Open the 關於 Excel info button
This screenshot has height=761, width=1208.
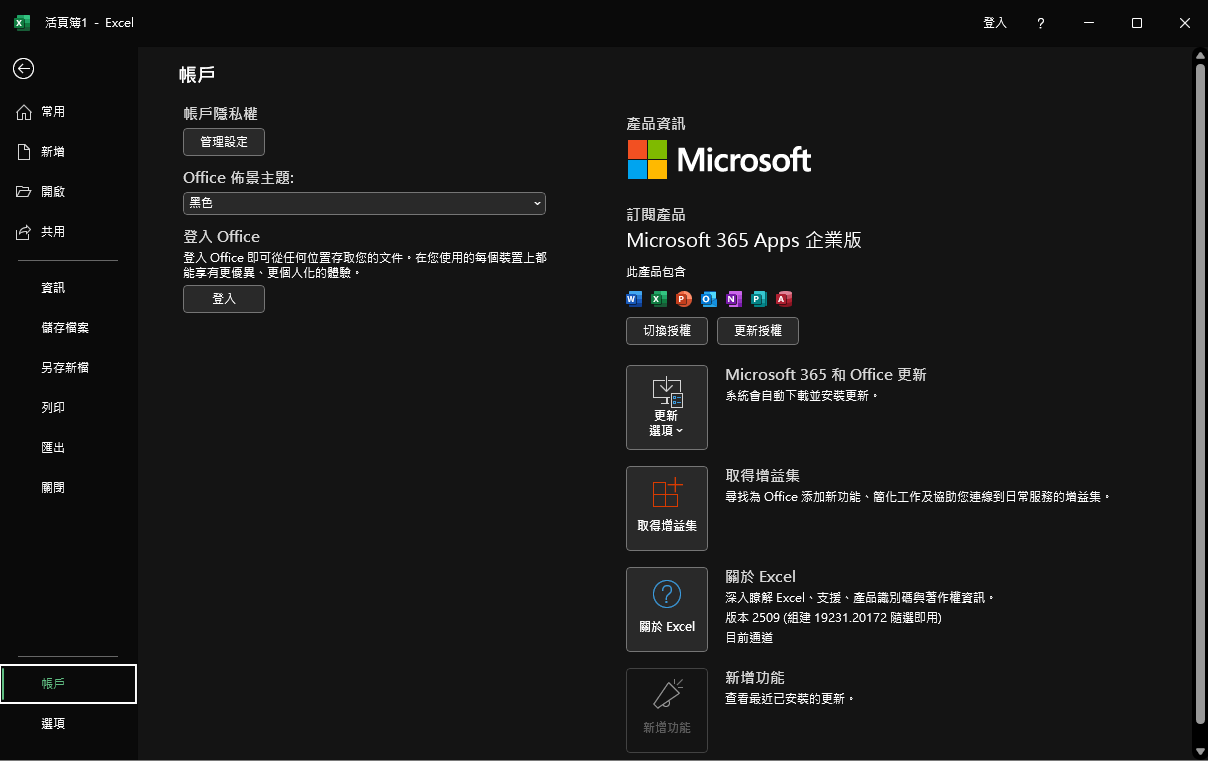[x=666, y=609]
